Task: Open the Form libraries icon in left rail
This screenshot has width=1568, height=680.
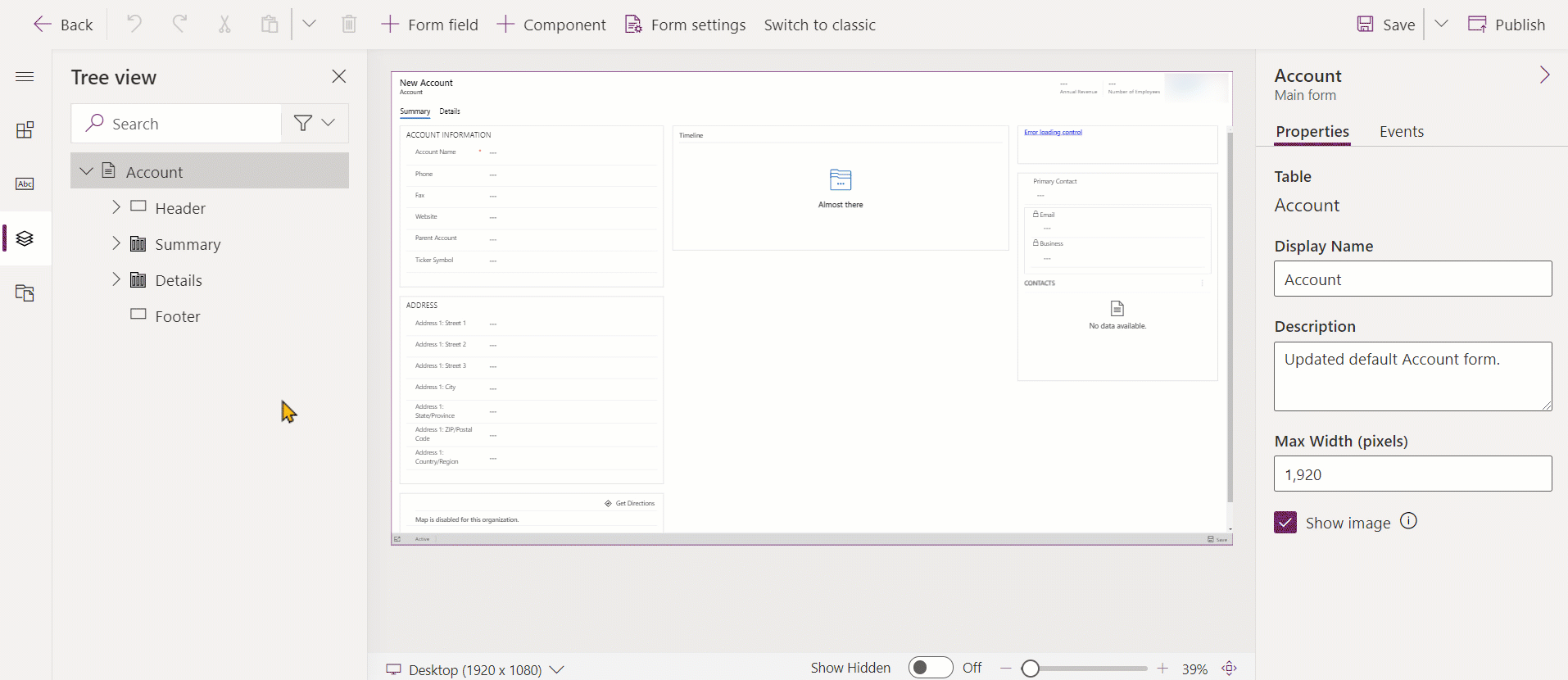Action: click(x=25, y=292)
